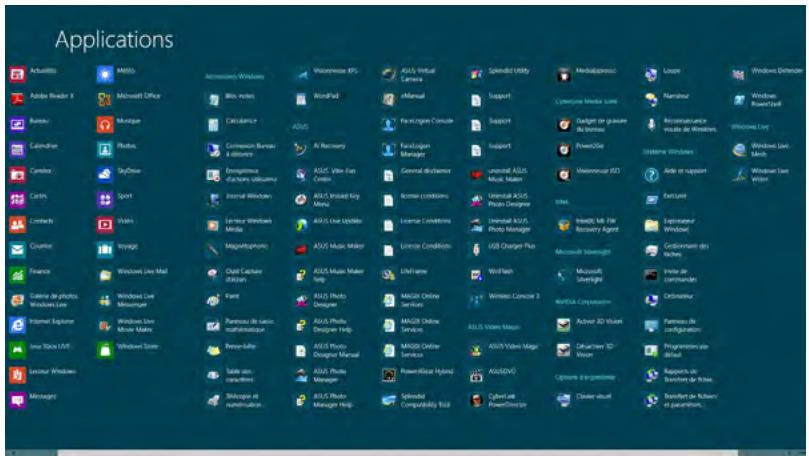Click the ASUS group header
809x456 pixels.
pos(299,126)
